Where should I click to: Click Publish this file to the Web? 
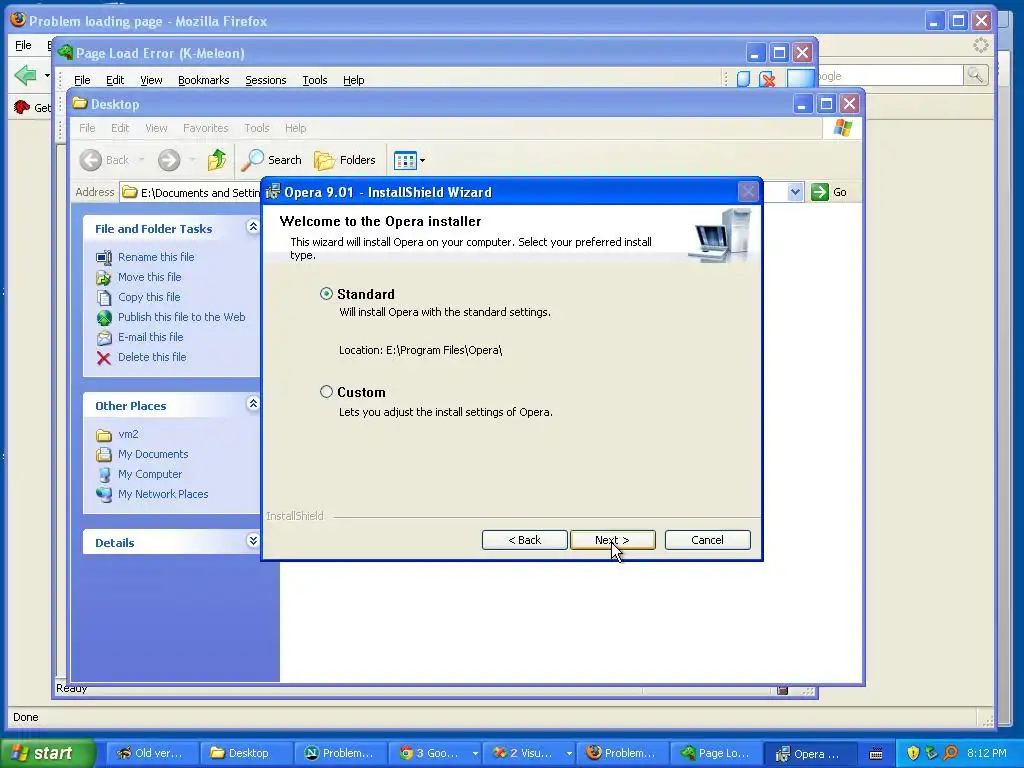pyautogui.click(x=181, y=317)
